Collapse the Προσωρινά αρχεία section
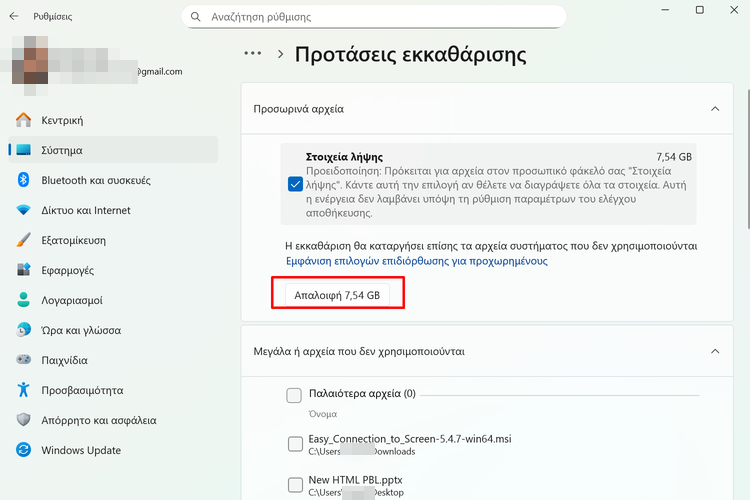 pos(714,108)
